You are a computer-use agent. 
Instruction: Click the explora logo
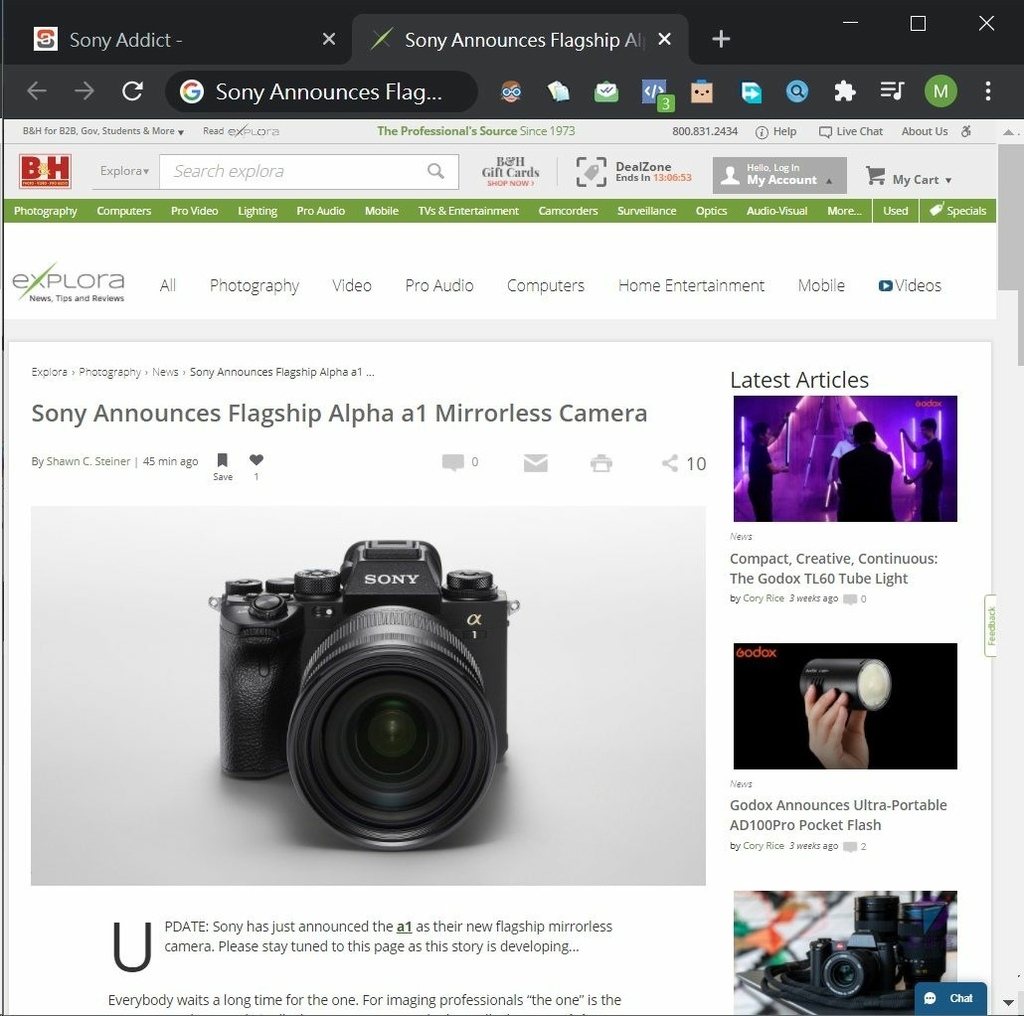point(69,283)
